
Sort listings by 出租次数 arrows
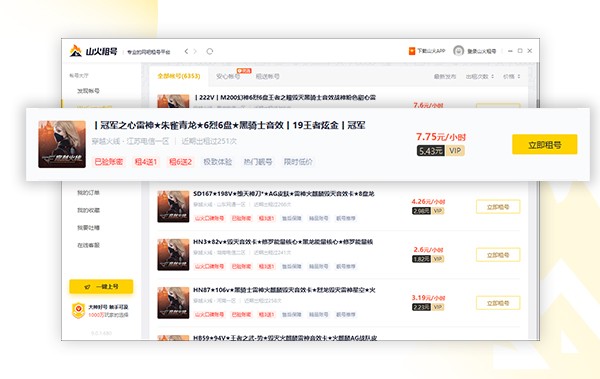(492, 77)
